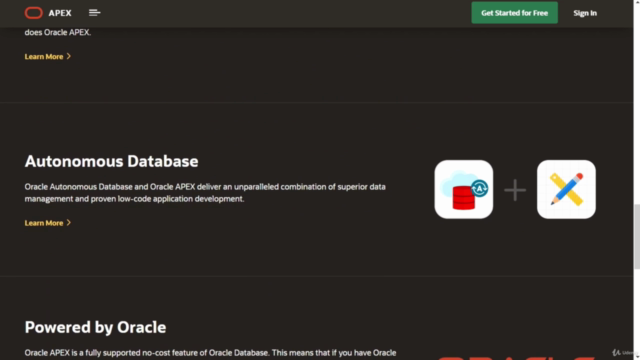This screenshot has width=640, height=360.
Task: Click the Autonomous Database heading
Action: 111,161
